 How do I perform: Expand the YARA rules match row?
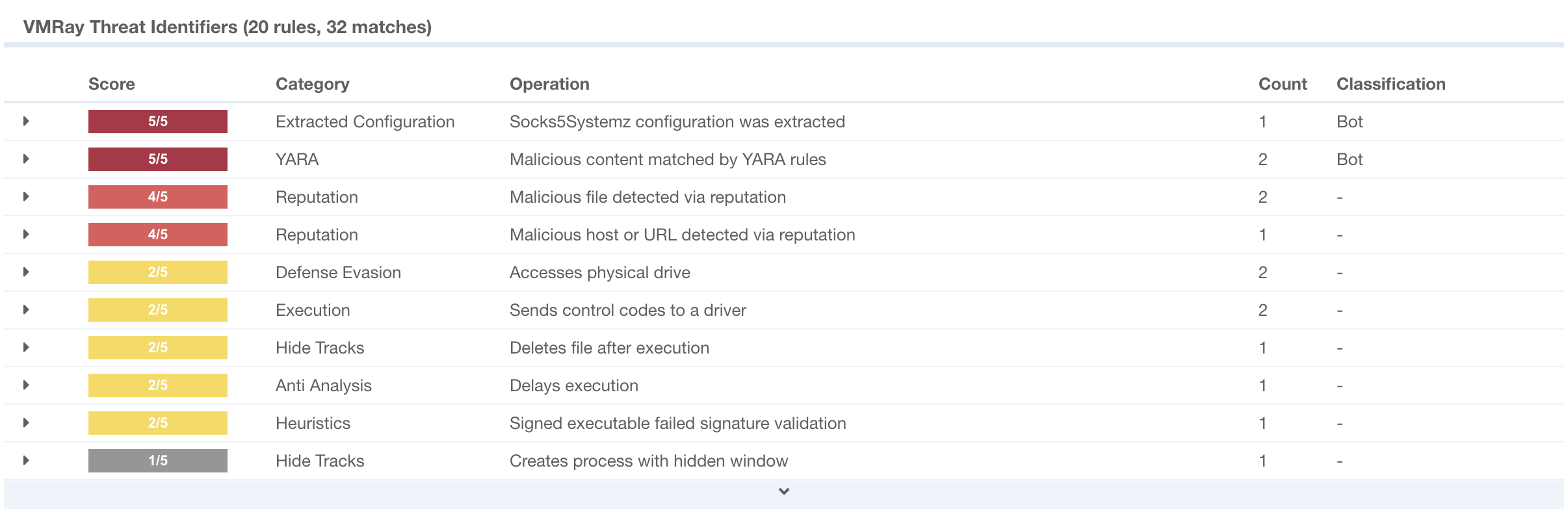click(x=26, y=159)
